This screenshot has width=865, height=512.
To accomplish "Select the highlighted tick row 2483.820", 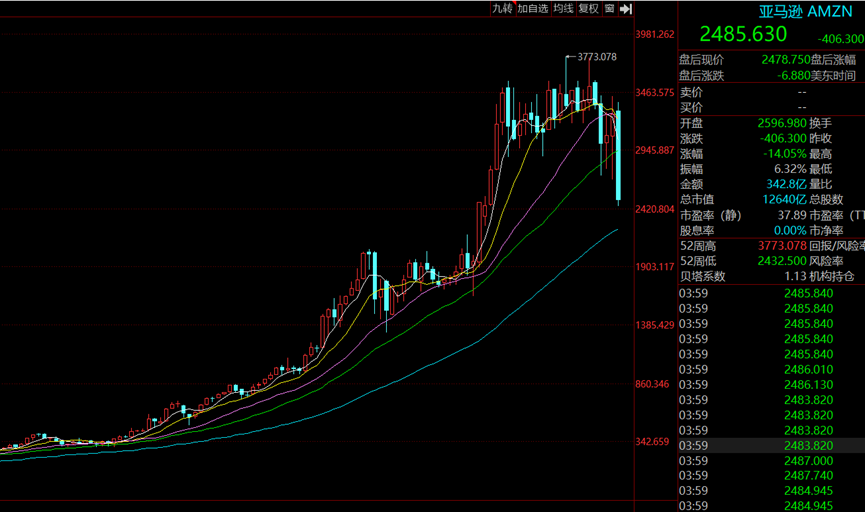I will click(x=771, y=445).
